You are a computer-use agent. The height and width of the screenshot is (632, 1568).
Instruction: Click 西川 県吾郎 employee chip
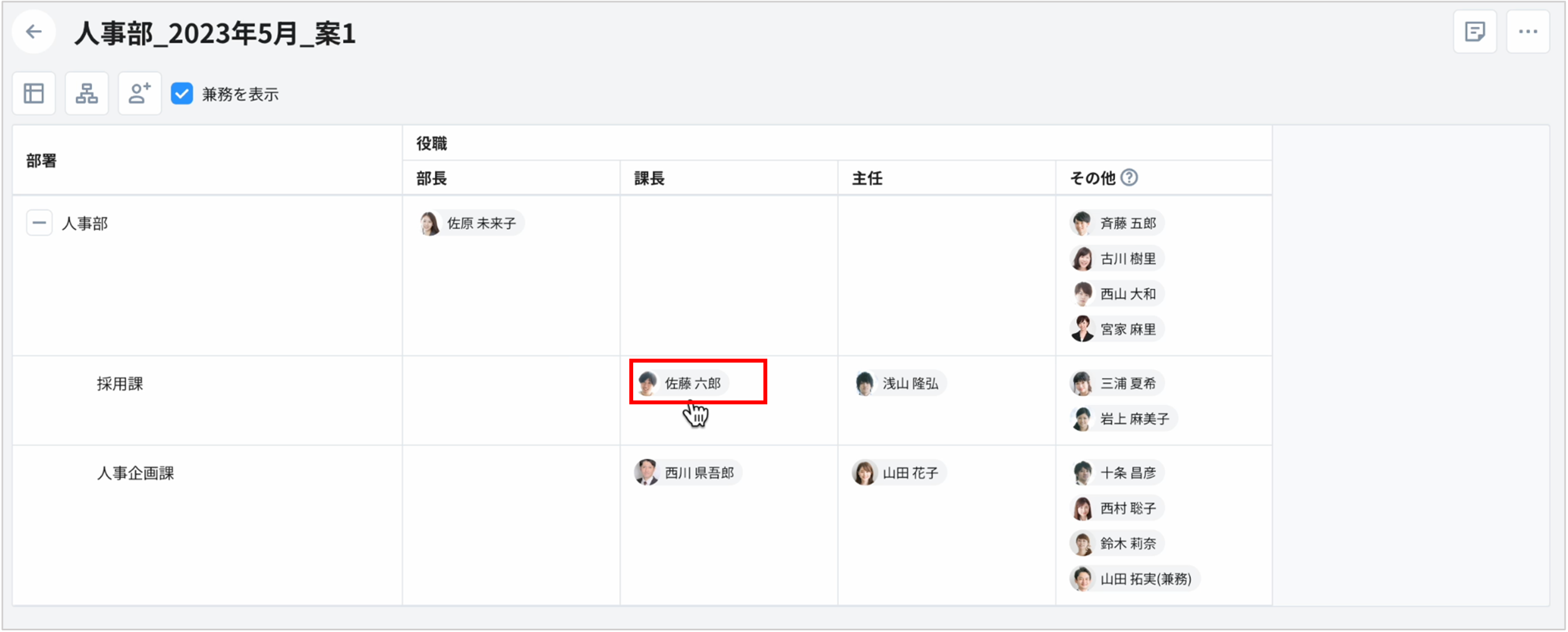coord(688,472)
